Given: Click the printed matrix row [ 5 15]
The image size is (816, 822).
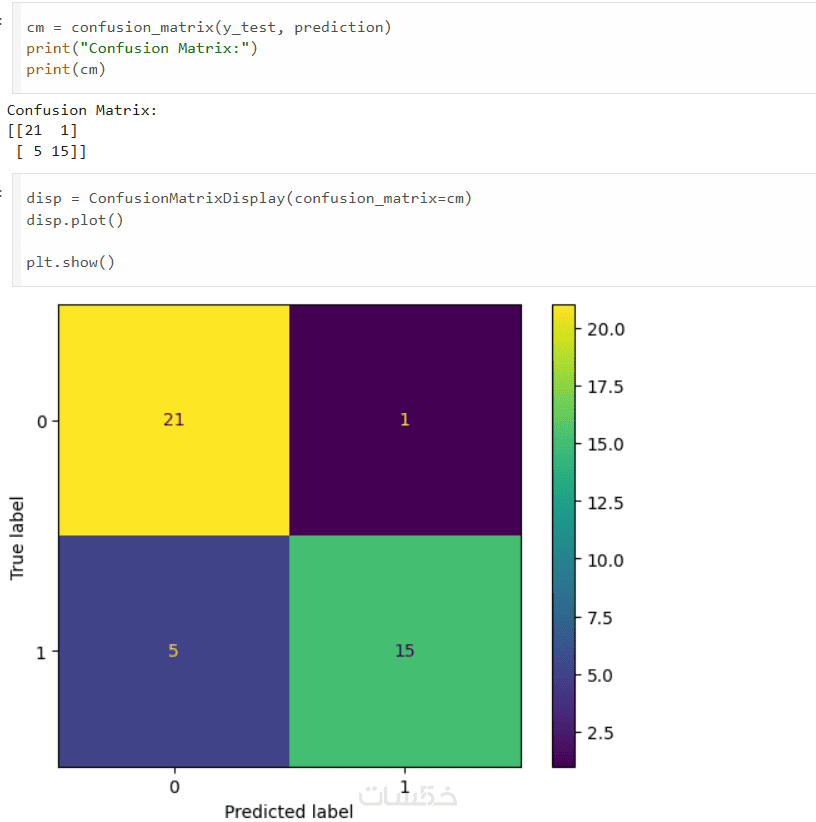Looking at the screenshot, I should tap(51, 152).
